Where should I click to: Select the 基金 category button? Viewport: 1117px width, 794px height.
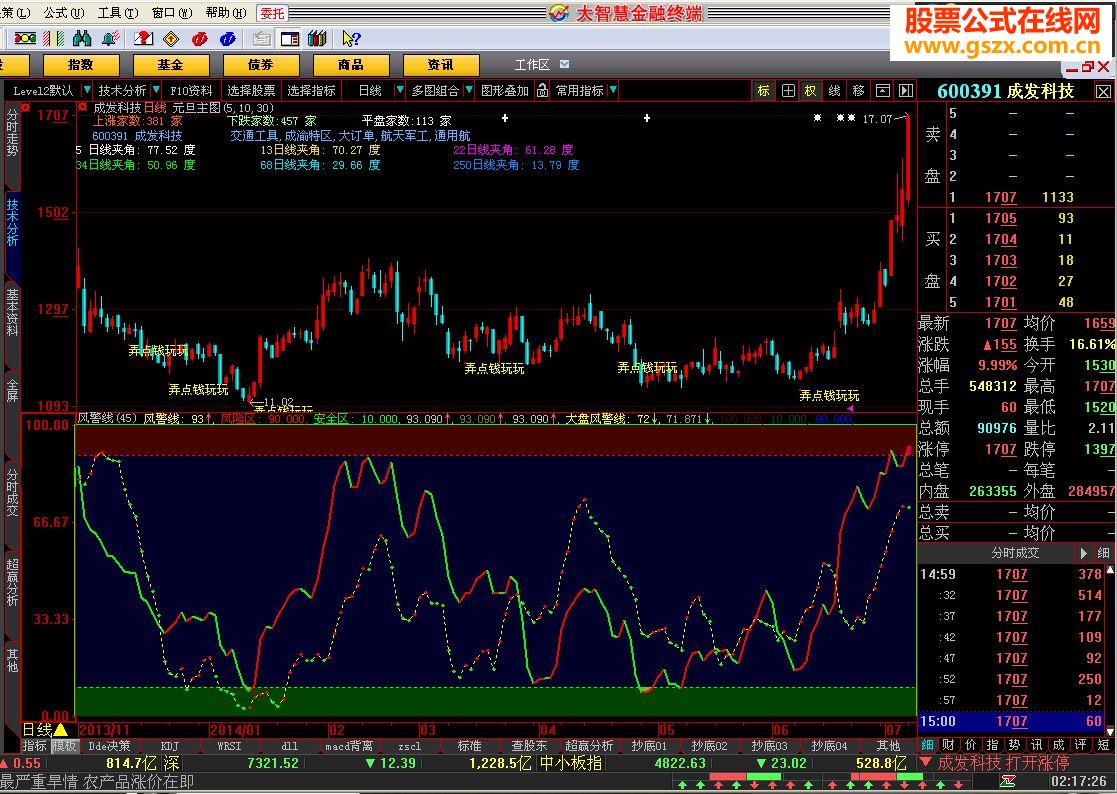[x=171, y=65]
